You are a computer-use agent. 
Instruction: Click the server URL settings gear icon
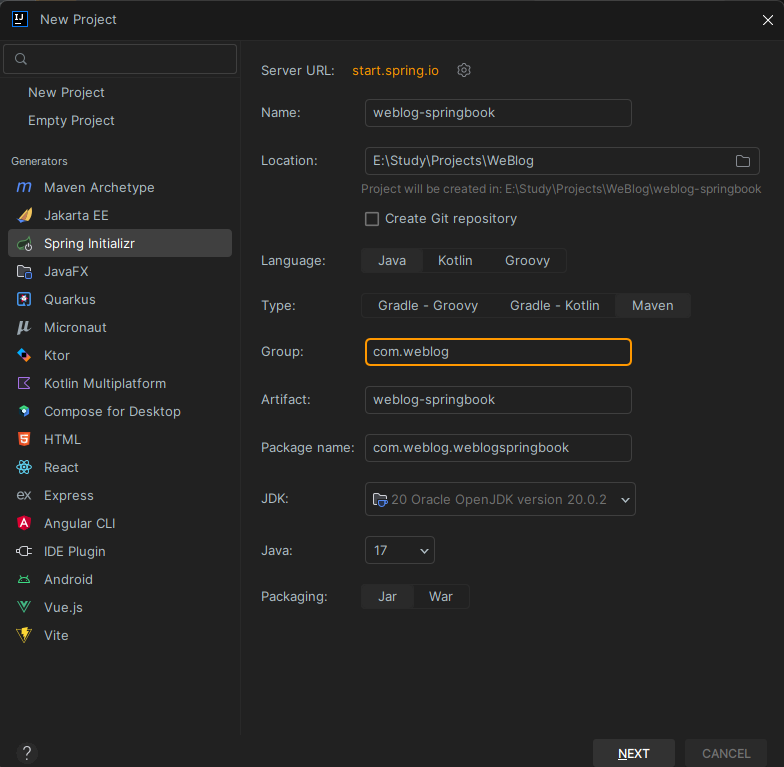[x=464, y=70]
